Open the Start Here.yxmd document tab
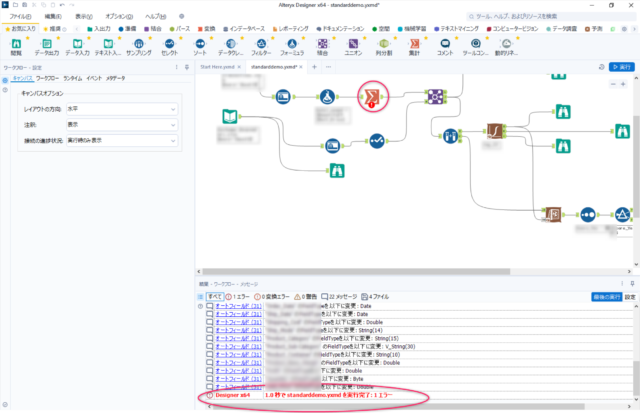This screenshot has width=640, height=413. click(217, 67)
